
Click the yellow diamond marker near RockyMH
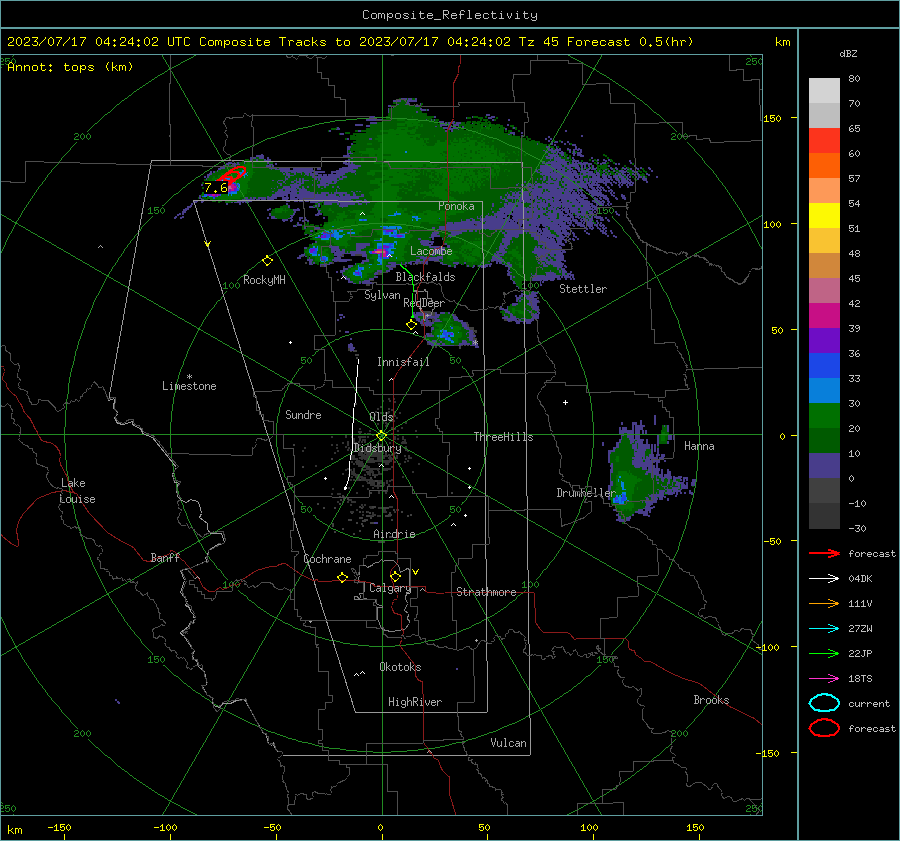pos(267,261)
